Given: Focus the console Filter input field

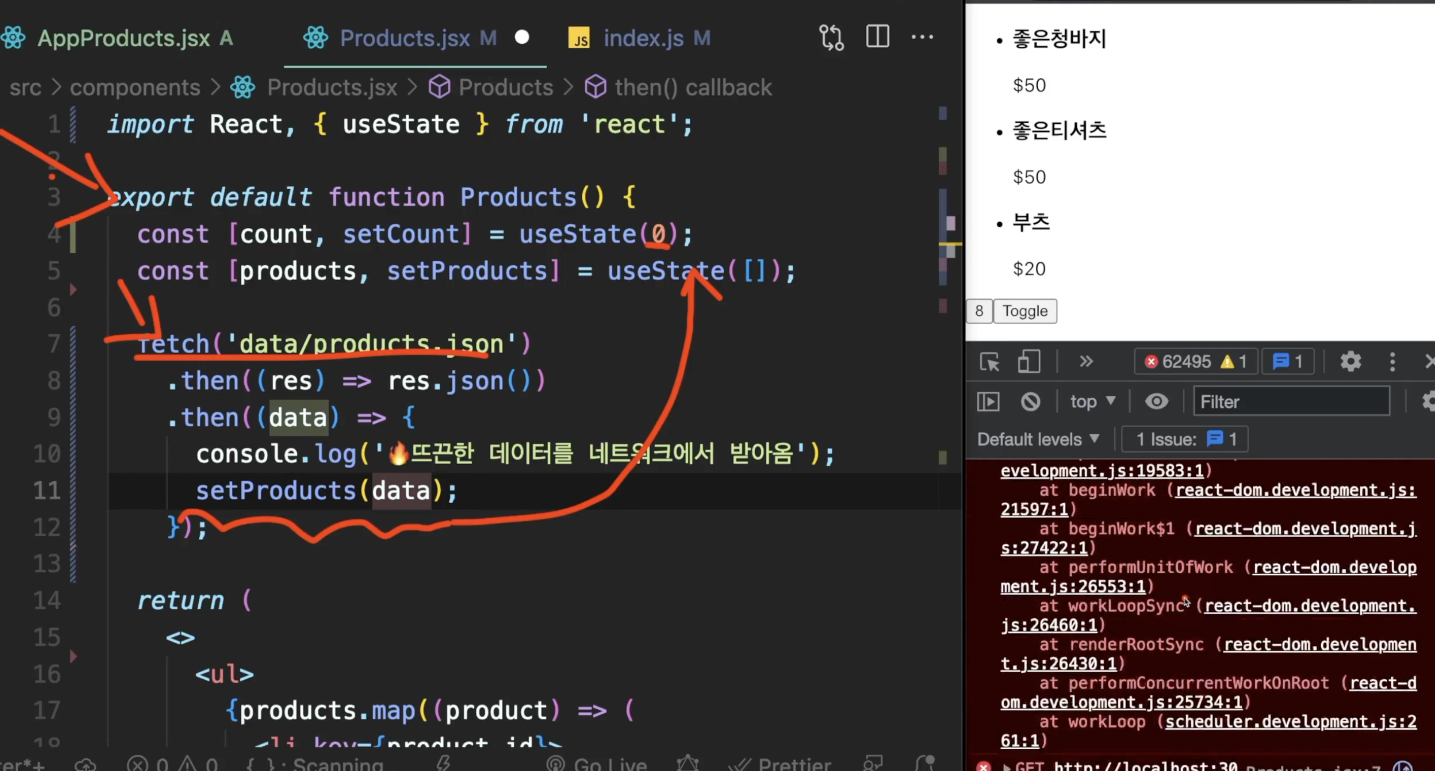Looking at the screenshot, I should [x=1291, y=402].
